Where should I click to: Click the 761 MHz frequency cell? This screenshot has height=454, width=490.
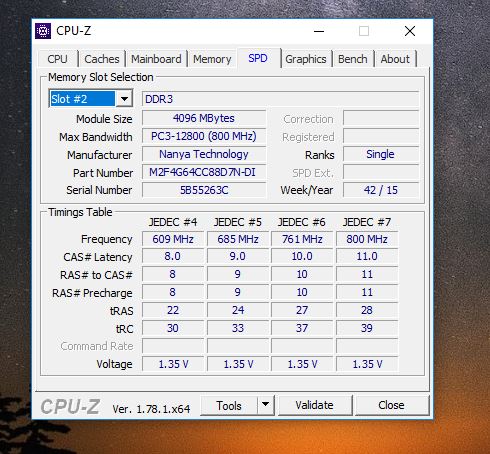302,239
